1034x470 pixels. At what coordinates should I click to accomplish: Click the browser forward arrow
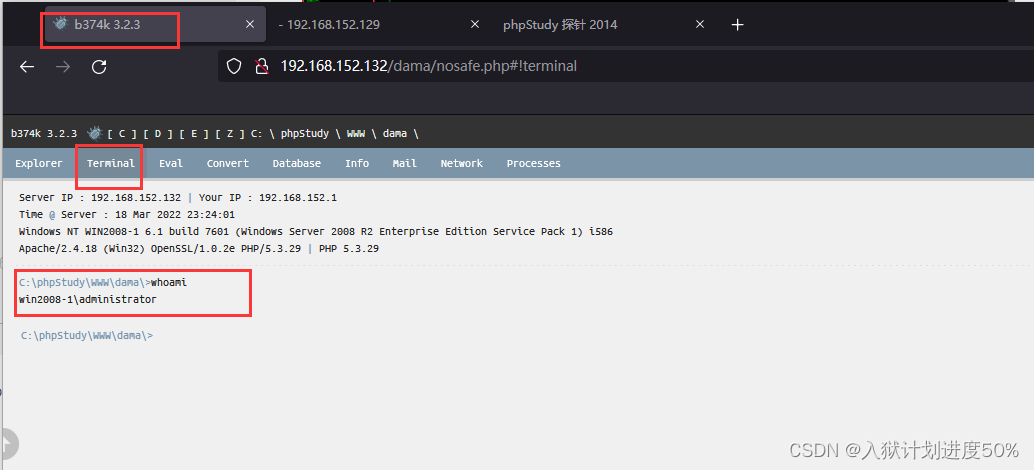click(63, 67)
